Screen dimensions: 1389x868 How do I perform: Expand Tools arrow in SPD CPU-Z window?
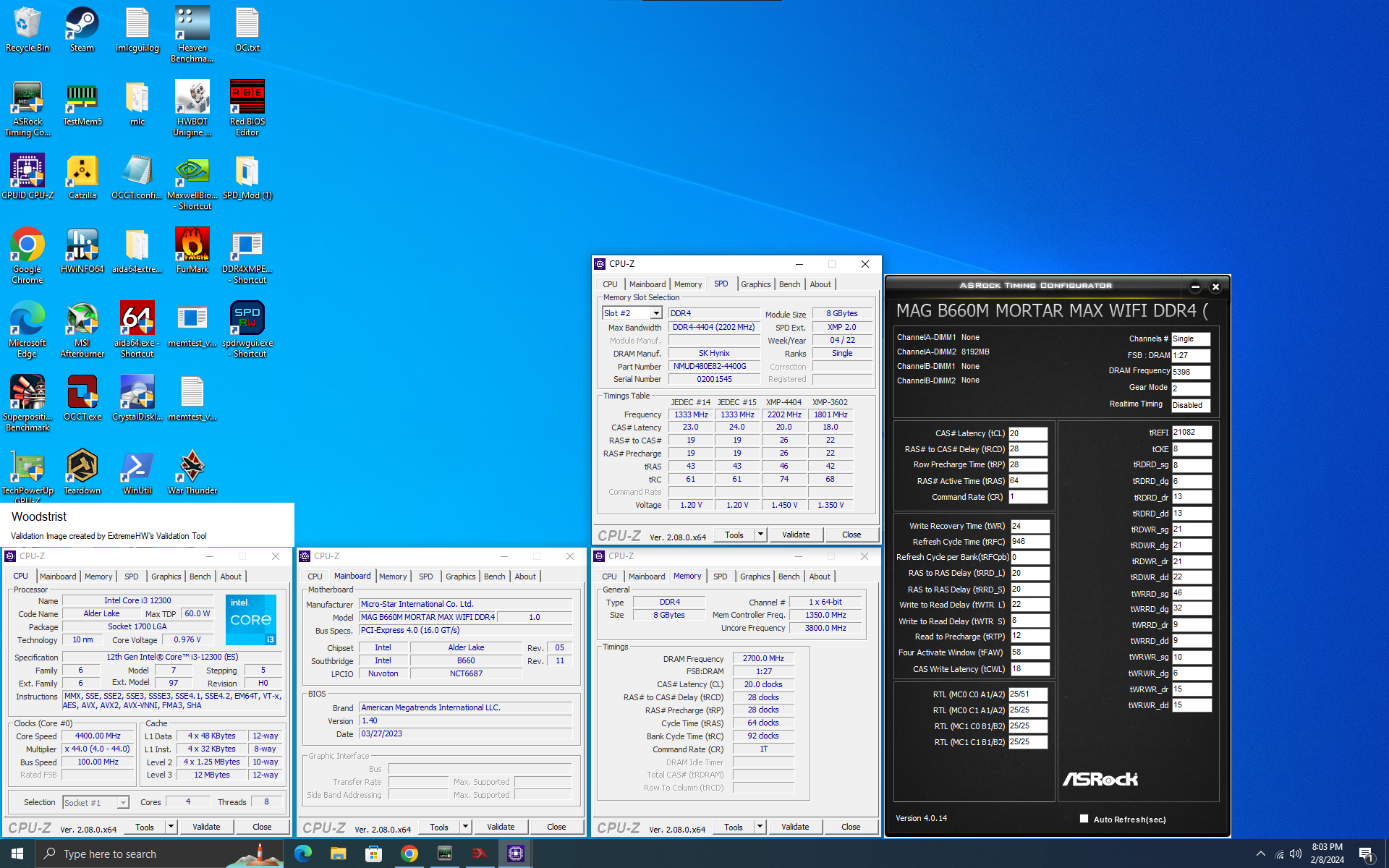pos(760,535)
